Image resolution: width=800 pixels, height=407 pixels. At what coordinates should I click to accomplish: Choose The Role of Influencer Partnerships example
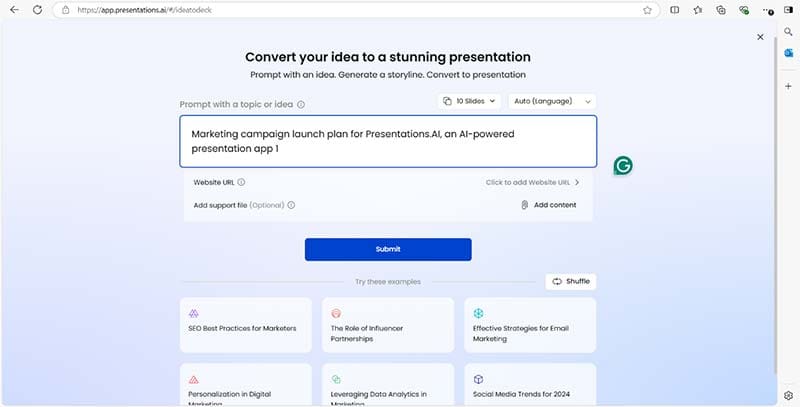tap(388, 325)
